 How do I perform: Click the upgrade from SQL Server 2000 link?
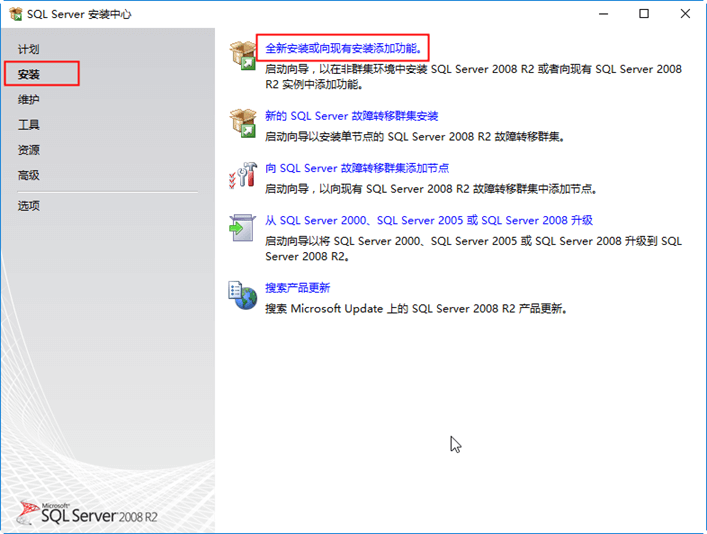429,220
